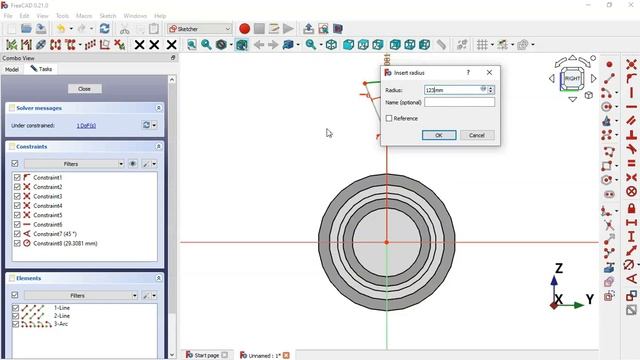Collapse the Constraints section

pos(158,147)
